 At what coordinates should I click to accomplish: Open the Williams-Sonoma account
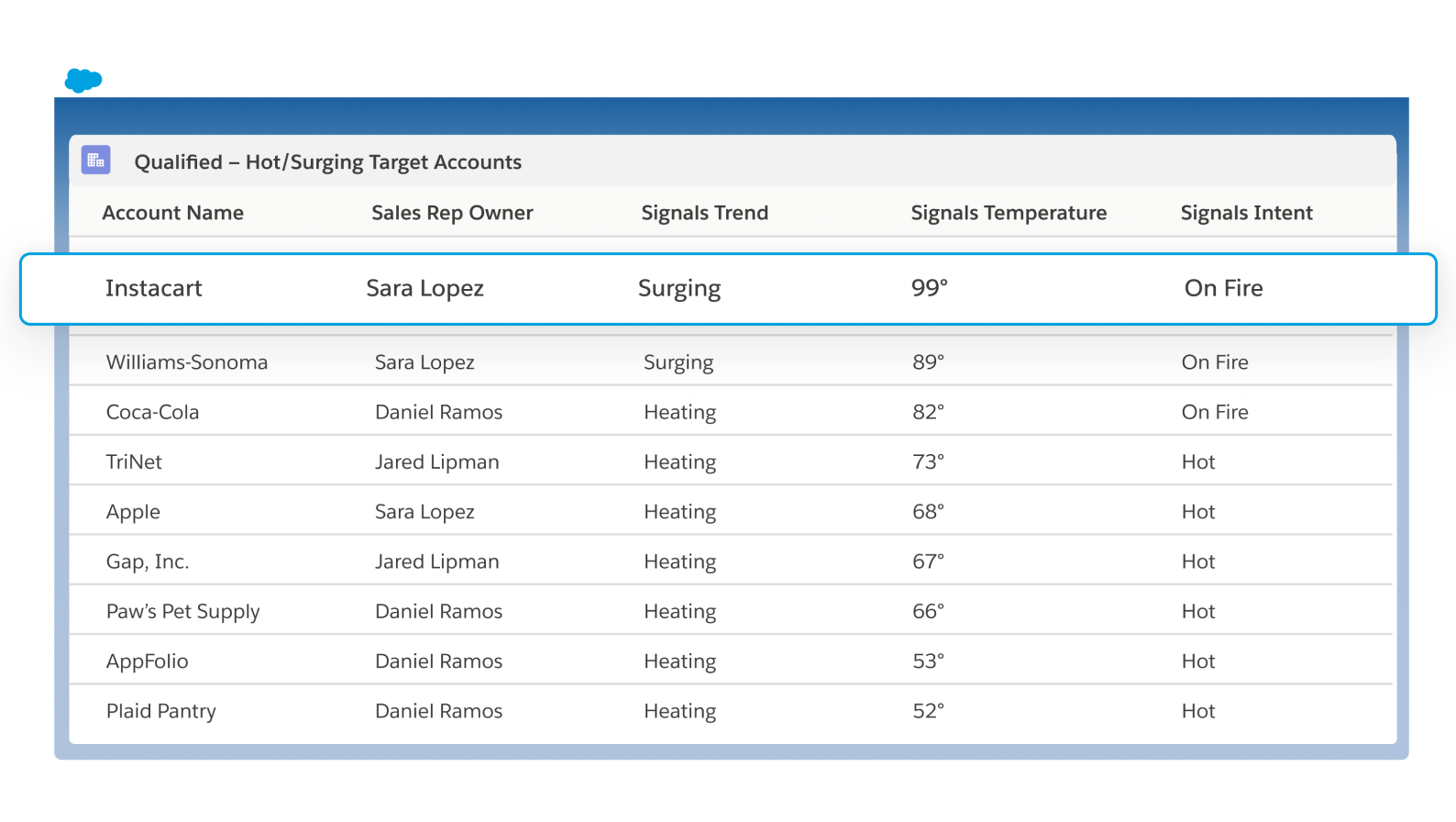coord(187,362)
